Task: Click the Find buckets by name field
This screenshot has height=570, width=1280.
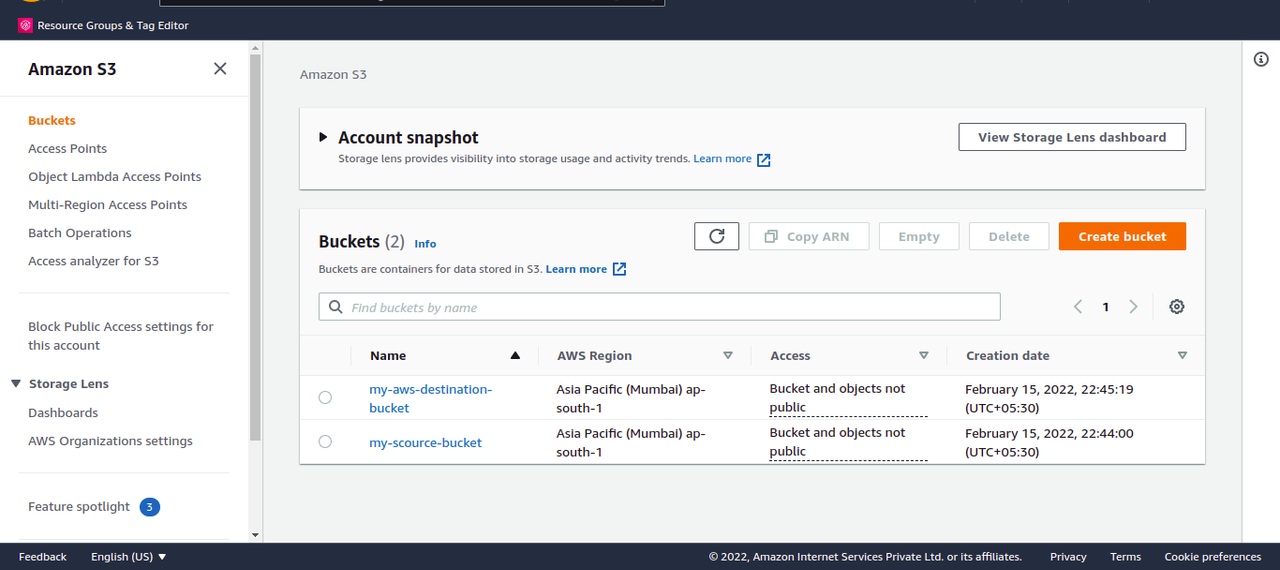Action: pos(660,307)
